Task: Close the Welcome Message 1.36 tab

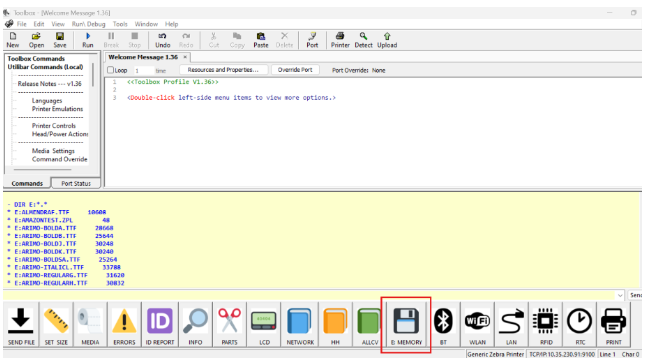Action: 185,57
